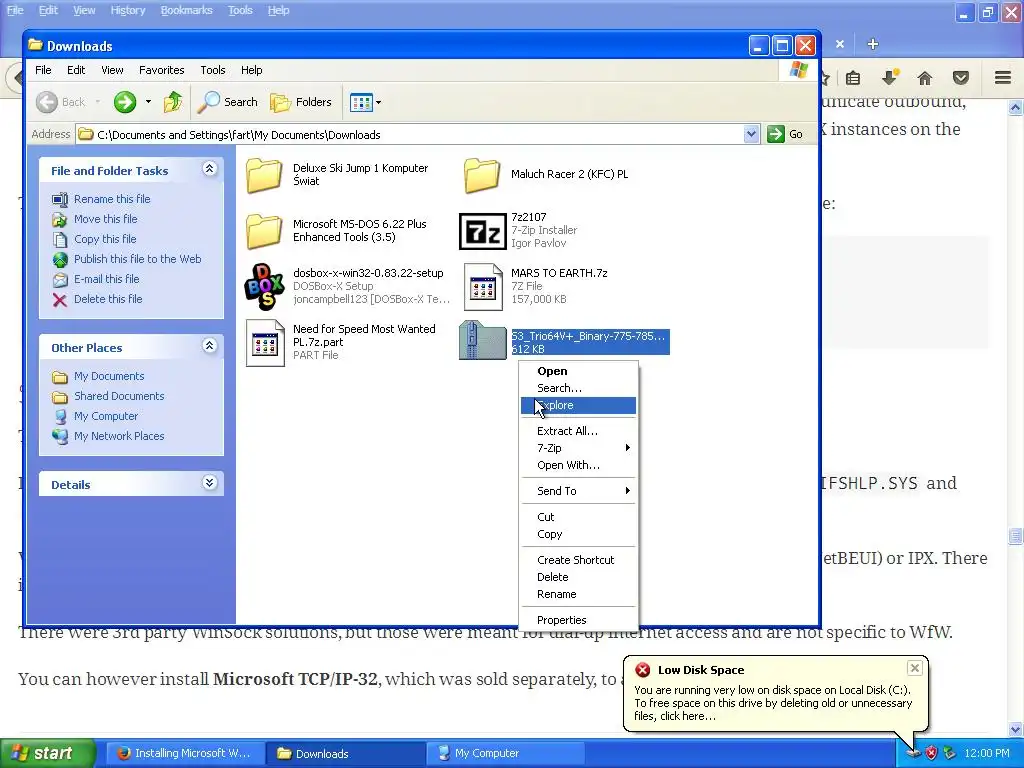
Task: Open My Computer in Other Places
Action: point(106,416)
